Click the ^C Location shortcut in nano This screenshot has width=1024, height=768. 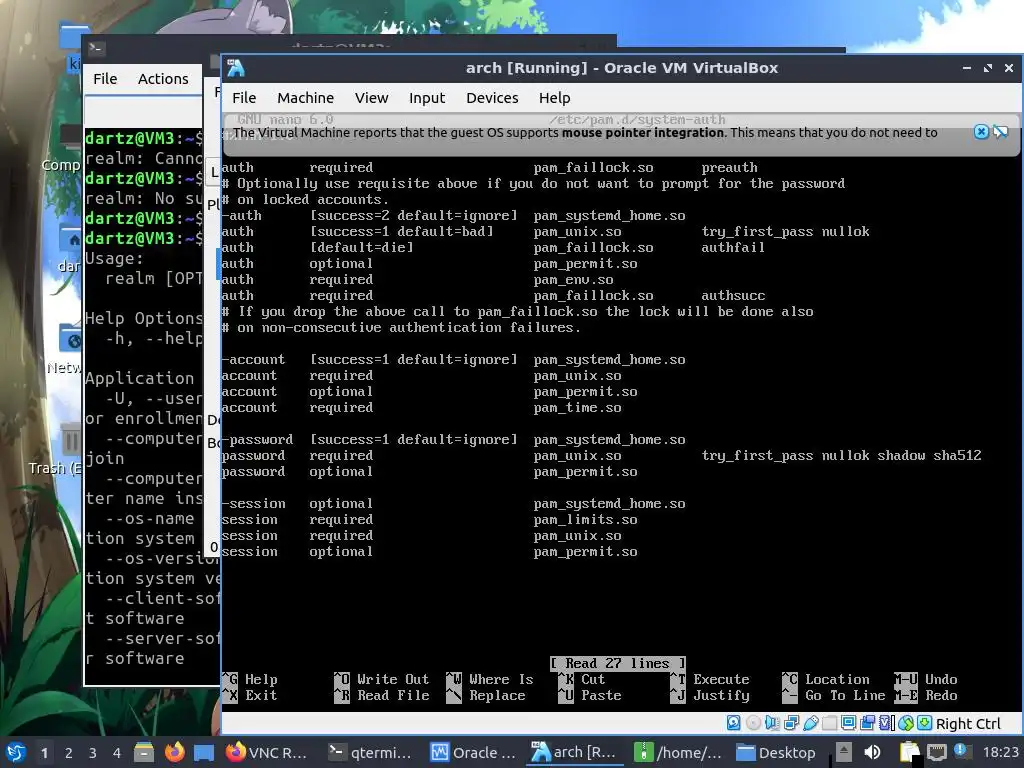826,680
